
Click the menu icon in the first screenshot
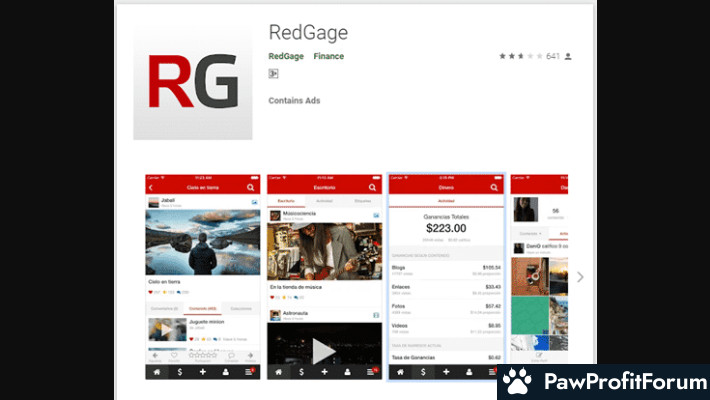click(249, 372)
